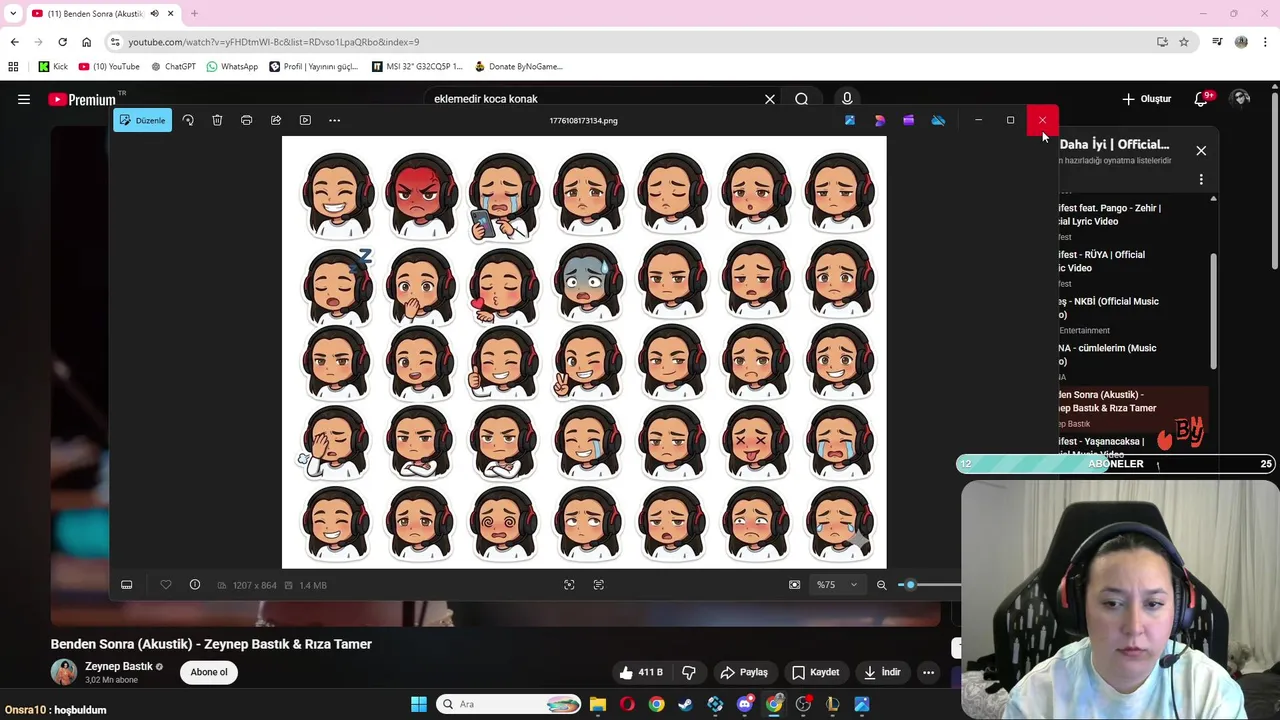Image resolution: width=1280 pixels, height=720 pixels.
Task: Print the image from Photos toolbar
Action: [246, 120]
